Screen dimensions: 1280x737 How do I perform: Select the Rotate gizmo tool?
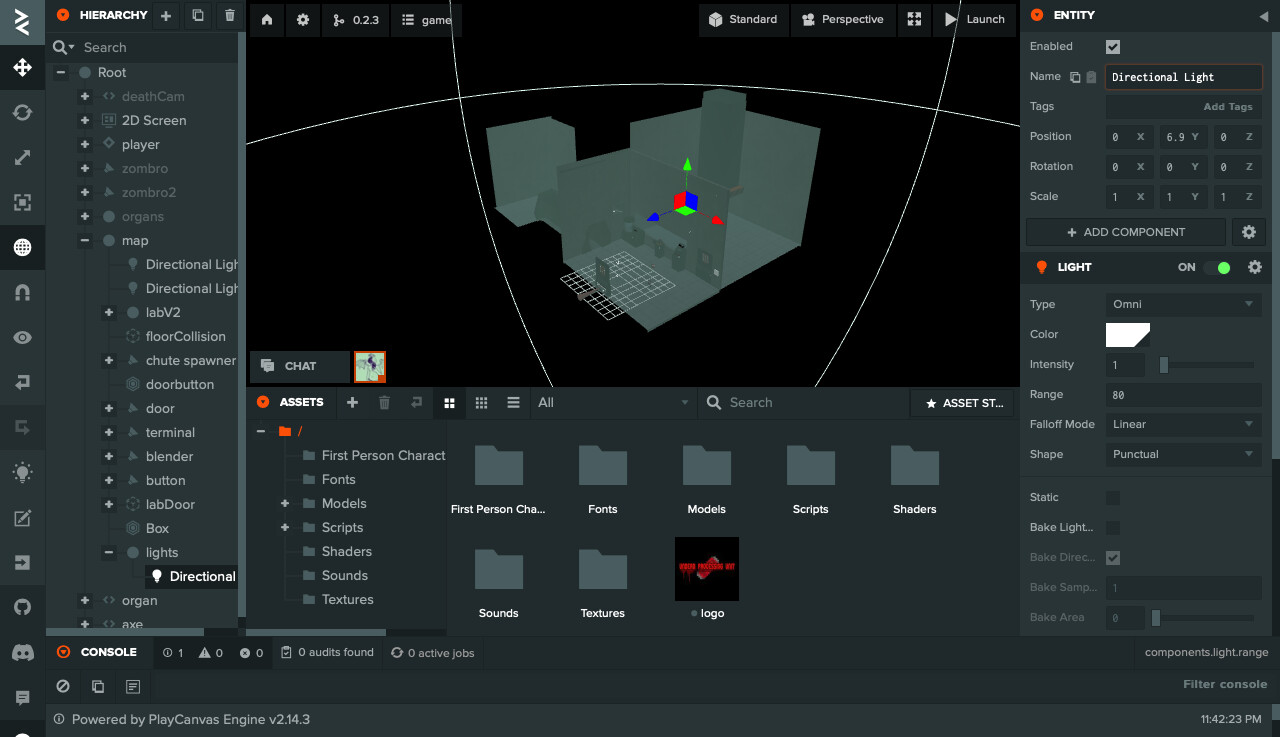click(22, 113)
